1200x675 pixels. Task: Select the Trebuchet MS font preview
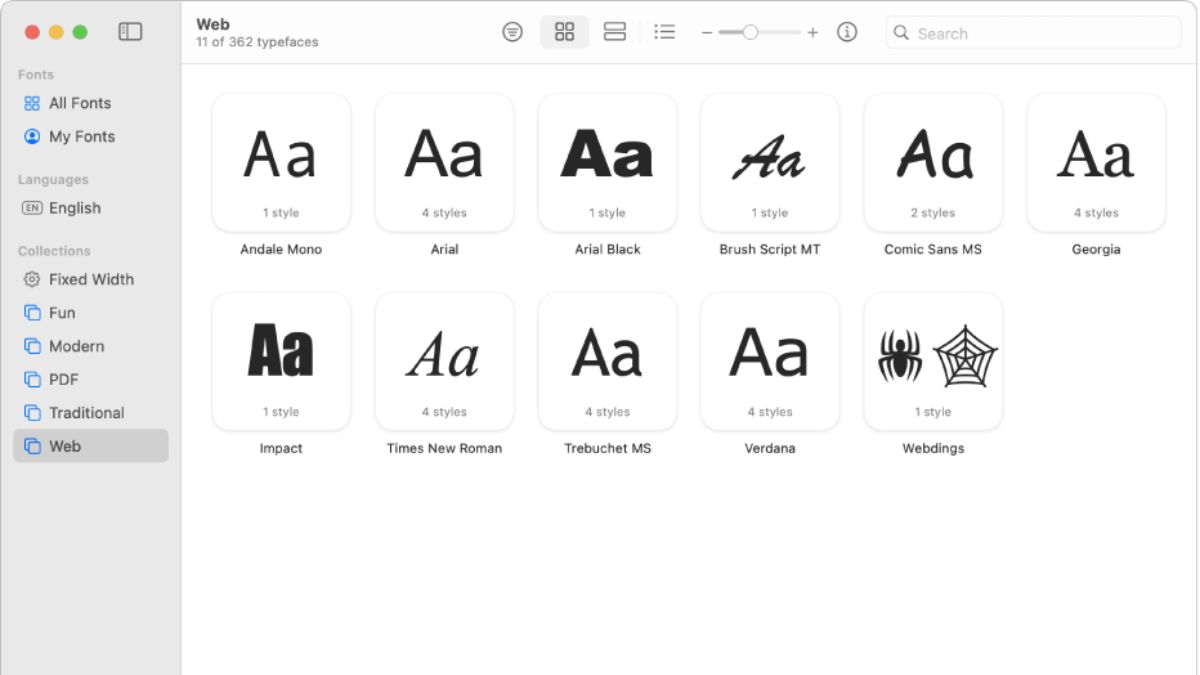click(x=607, y=361)
